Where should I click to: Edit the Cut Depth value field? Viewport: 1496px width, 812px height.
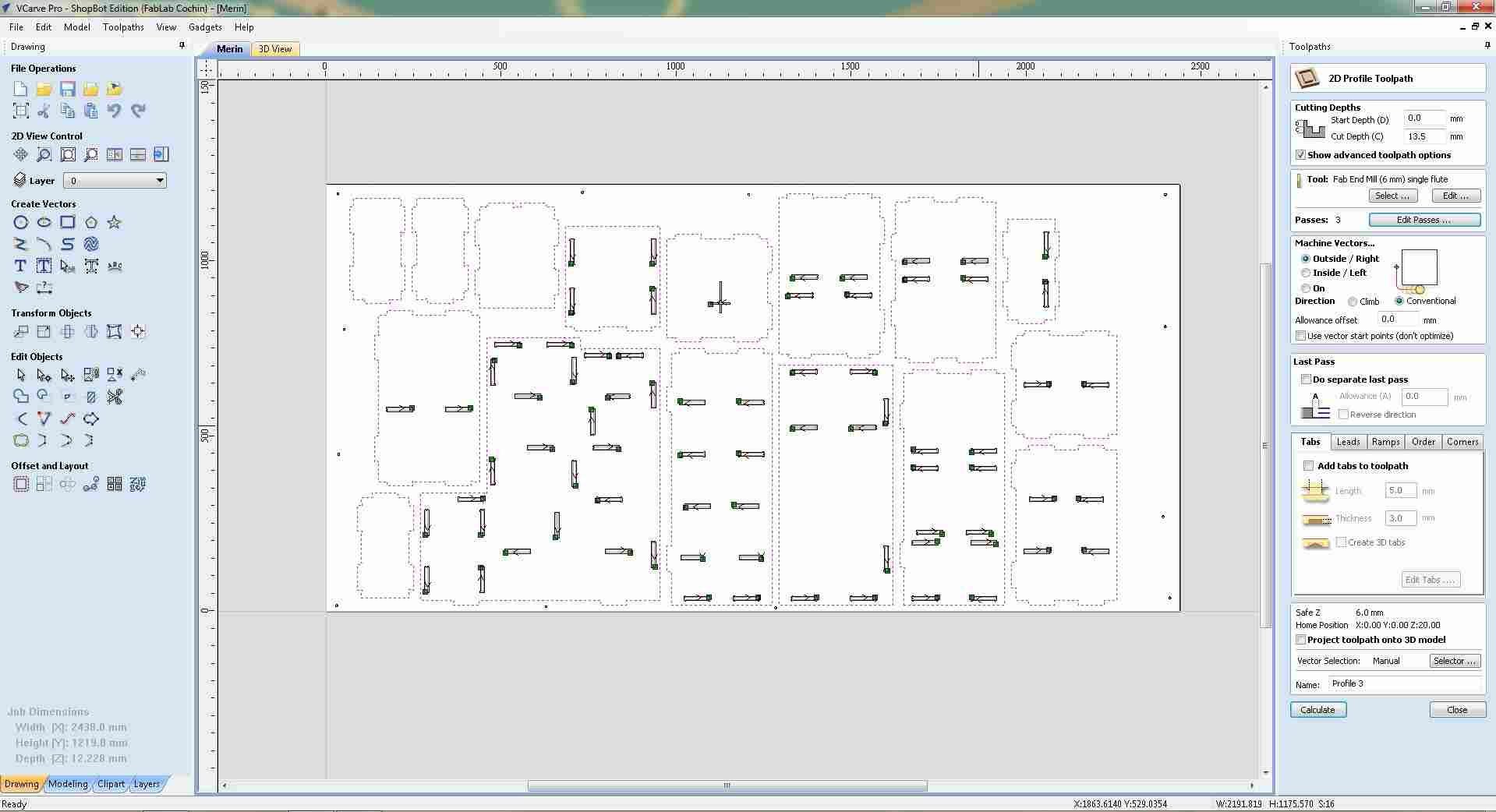pyautogui.click(x=1424, y=136)
